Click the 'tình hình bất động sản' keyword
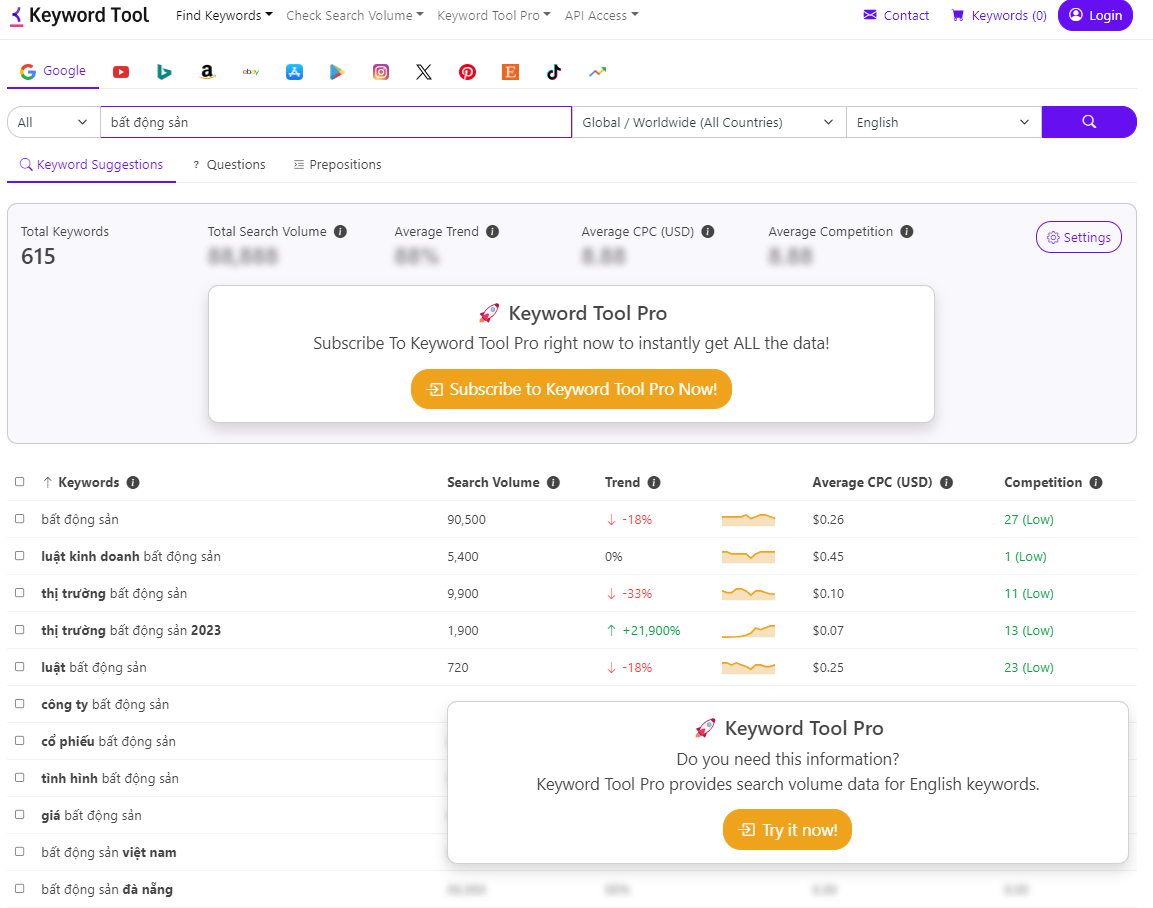This screenshot has height=908, width=1153. (110, 778)
